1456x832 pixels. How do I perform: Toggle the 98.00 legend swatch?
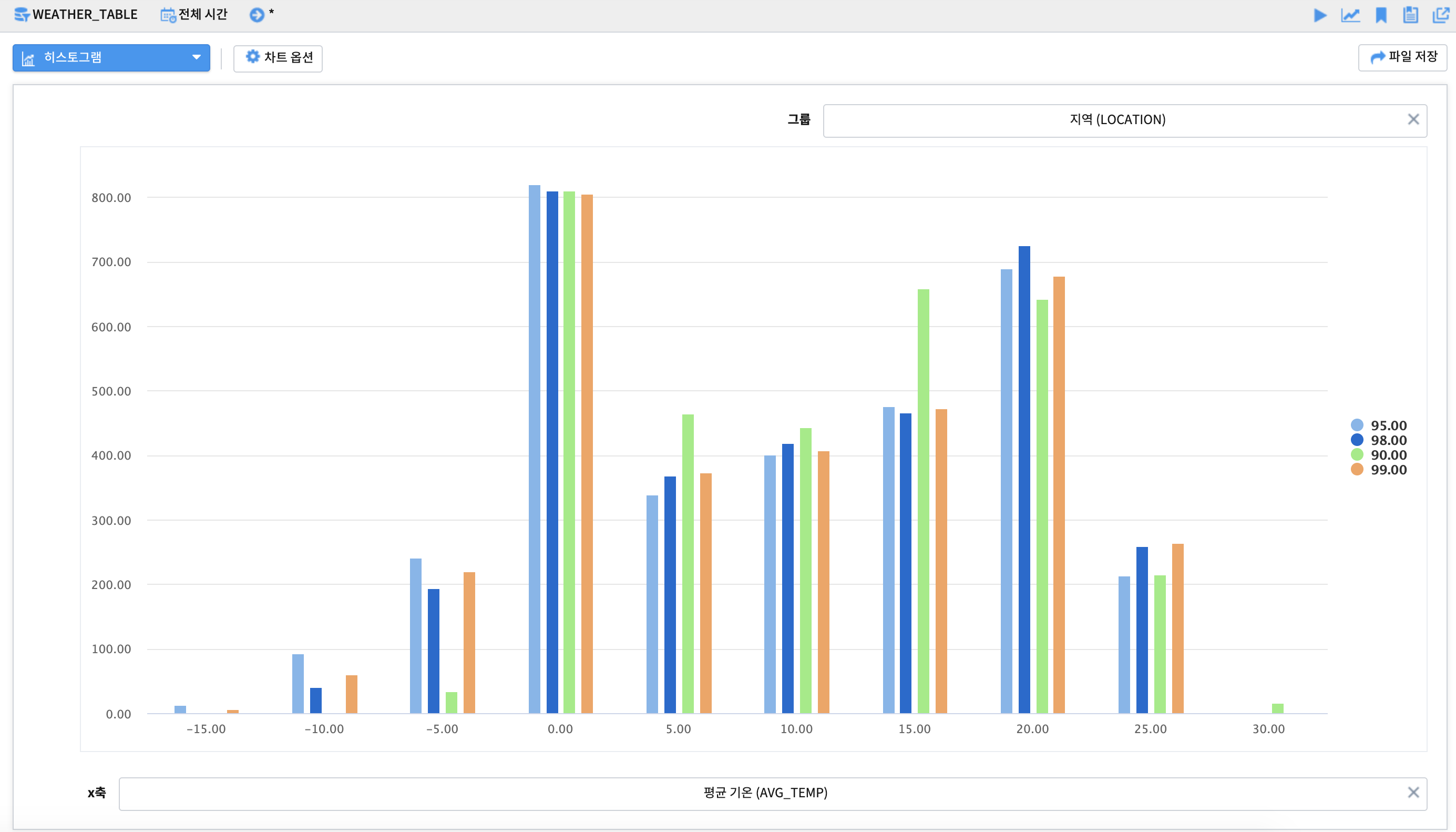(x=1357, y=440)
